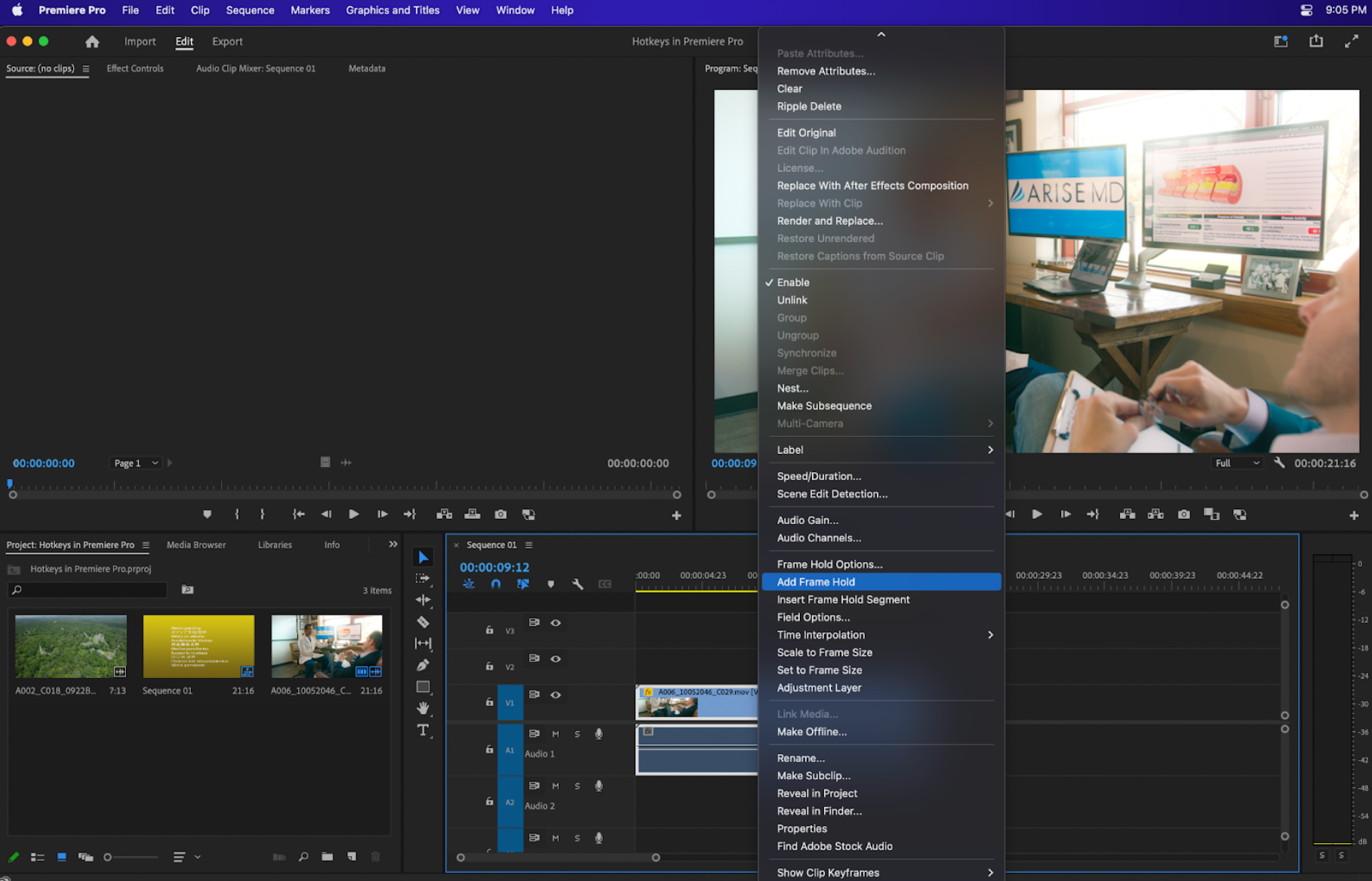Select the Hand tool
This screenshot has height=881, width=1372.
(x=423, y=708)
